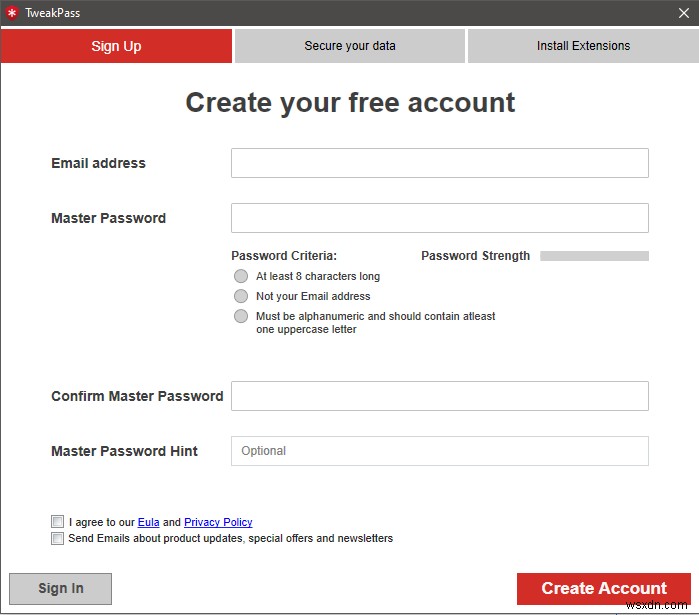This screenshot has width=699, height=615.
Task: Open the Eula link
Action: tap(148, 522)
